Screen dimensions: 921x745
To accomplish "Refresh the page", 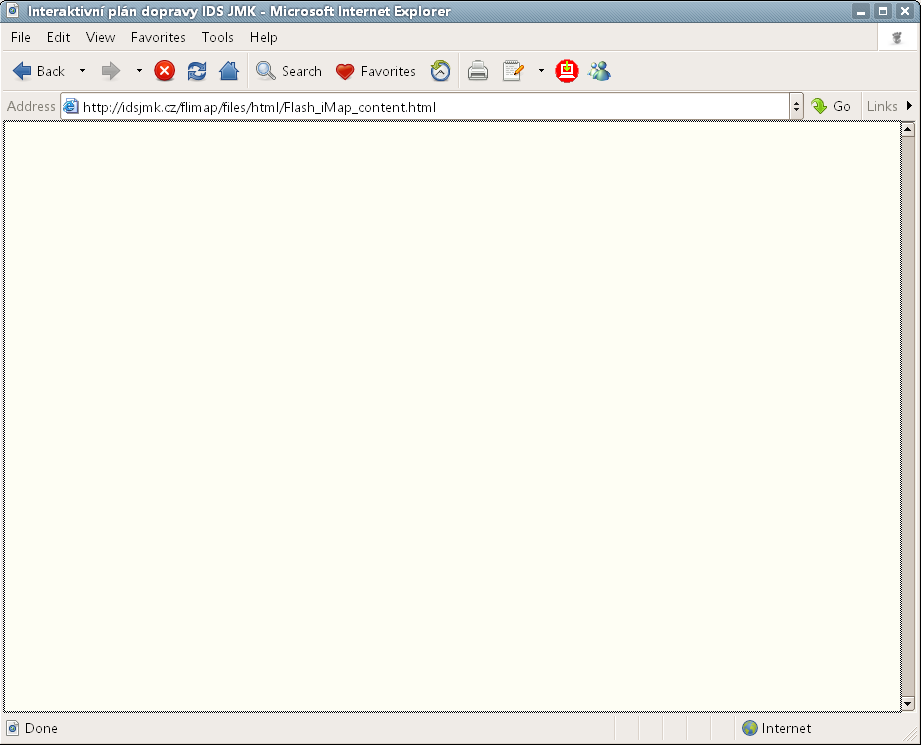I will (x=197, y=71).
